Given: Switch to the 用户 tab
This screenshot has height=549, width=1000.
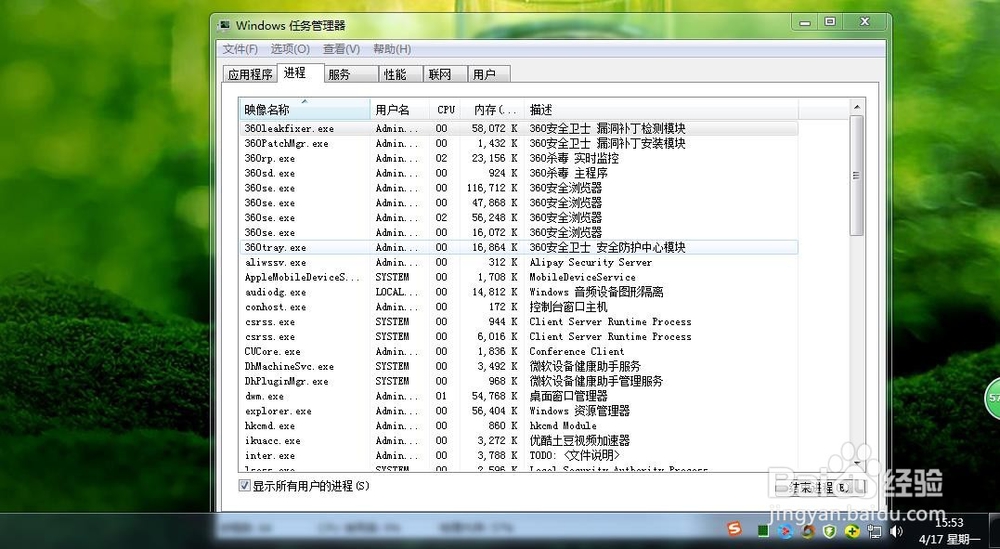Looking at the screenshot, I should (x=489, y=75).
